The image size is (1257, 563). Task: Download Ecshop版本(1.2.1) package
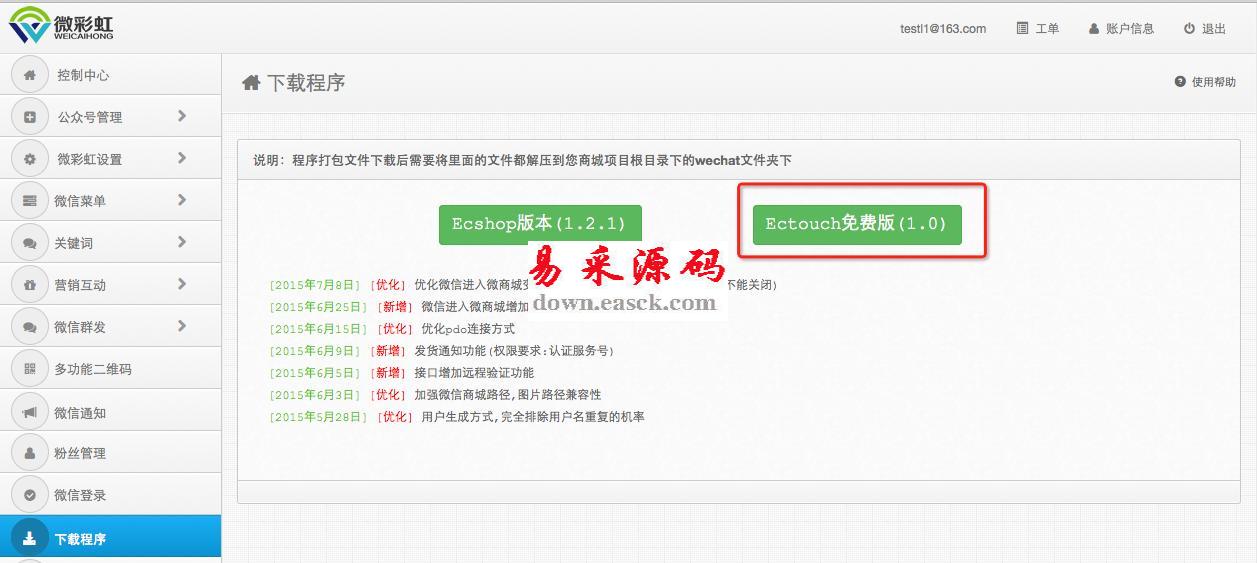pos(540,224)
